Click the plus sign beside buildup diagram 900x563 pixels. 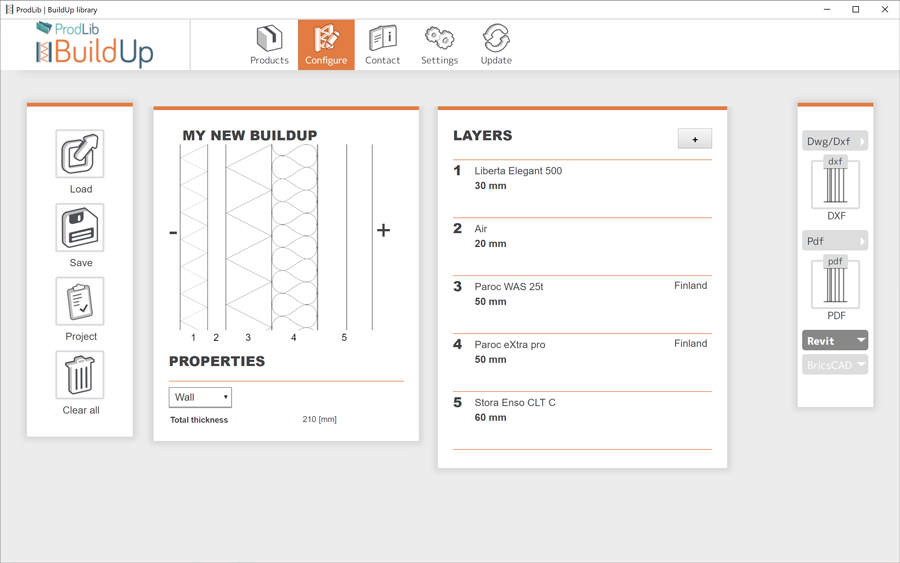tap(383, 230)
